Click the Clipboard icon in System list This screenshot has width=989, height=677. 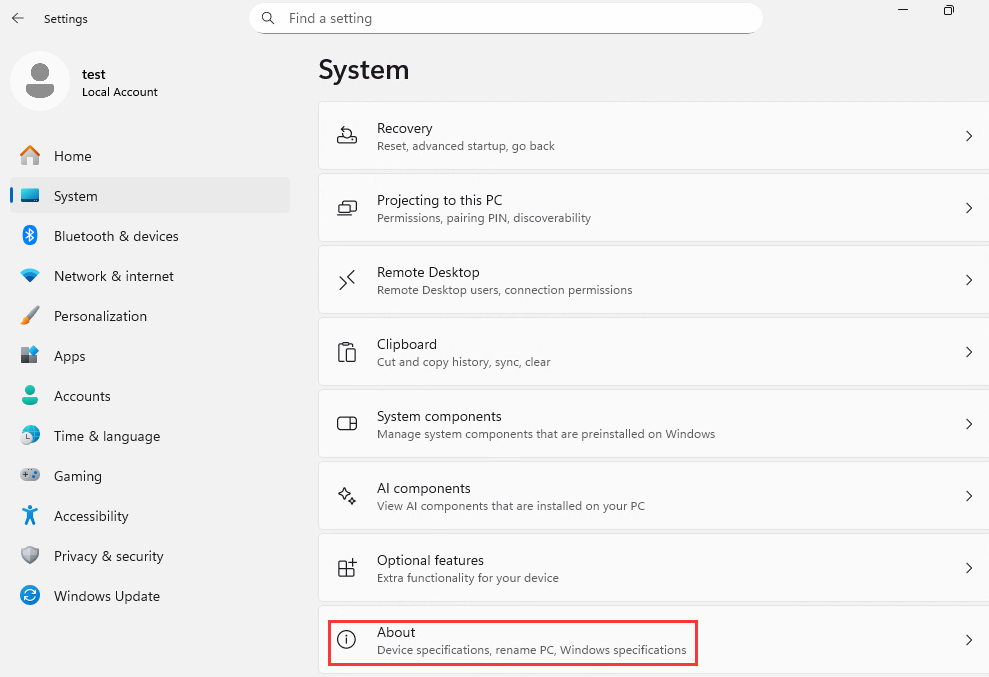[x=347, y=352]
